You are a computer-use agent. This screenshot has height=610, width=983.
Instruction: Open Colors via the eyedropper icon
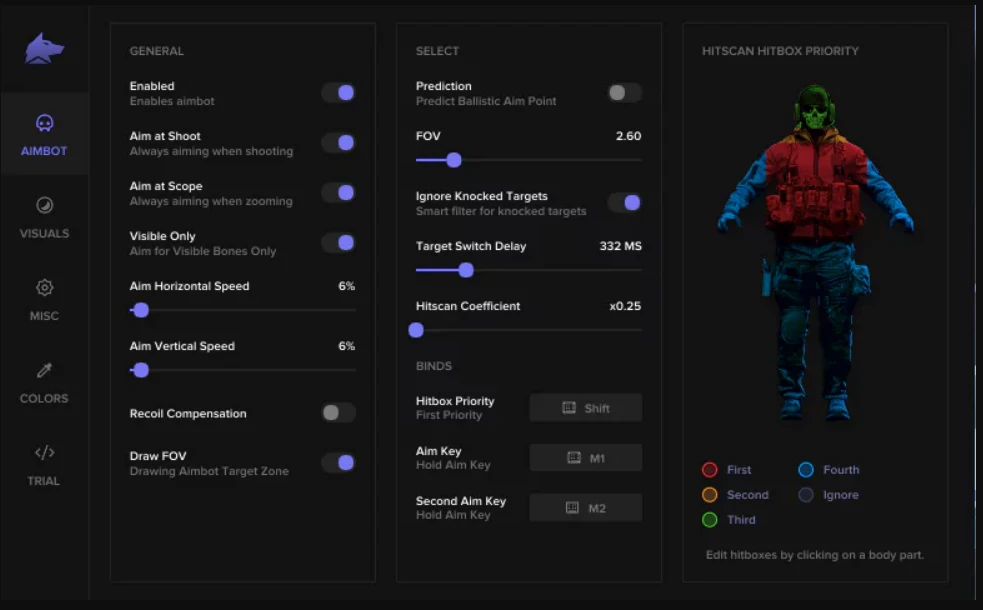(x=44, y=371)
